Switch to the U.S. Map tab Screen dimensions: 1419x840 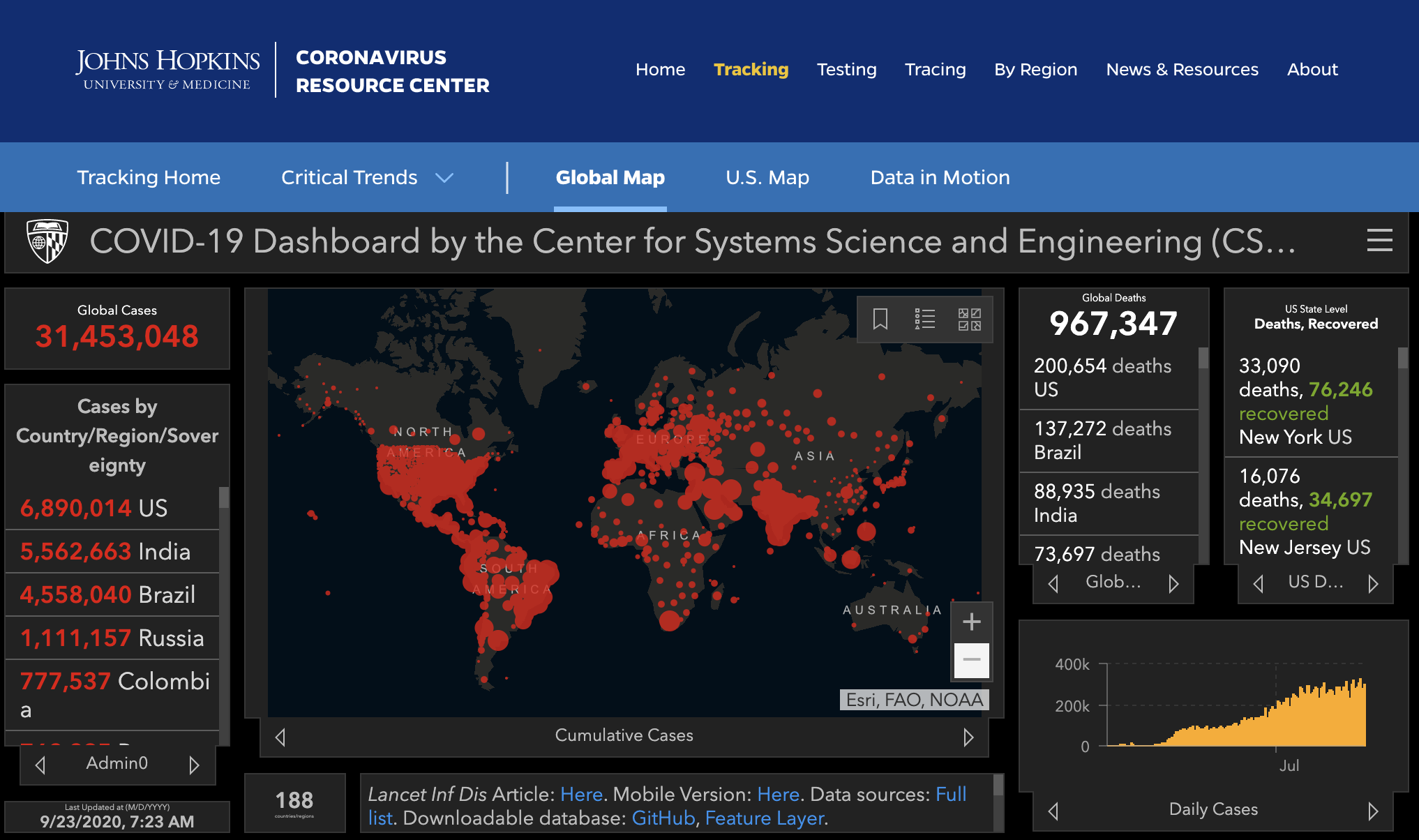(767, 177)
